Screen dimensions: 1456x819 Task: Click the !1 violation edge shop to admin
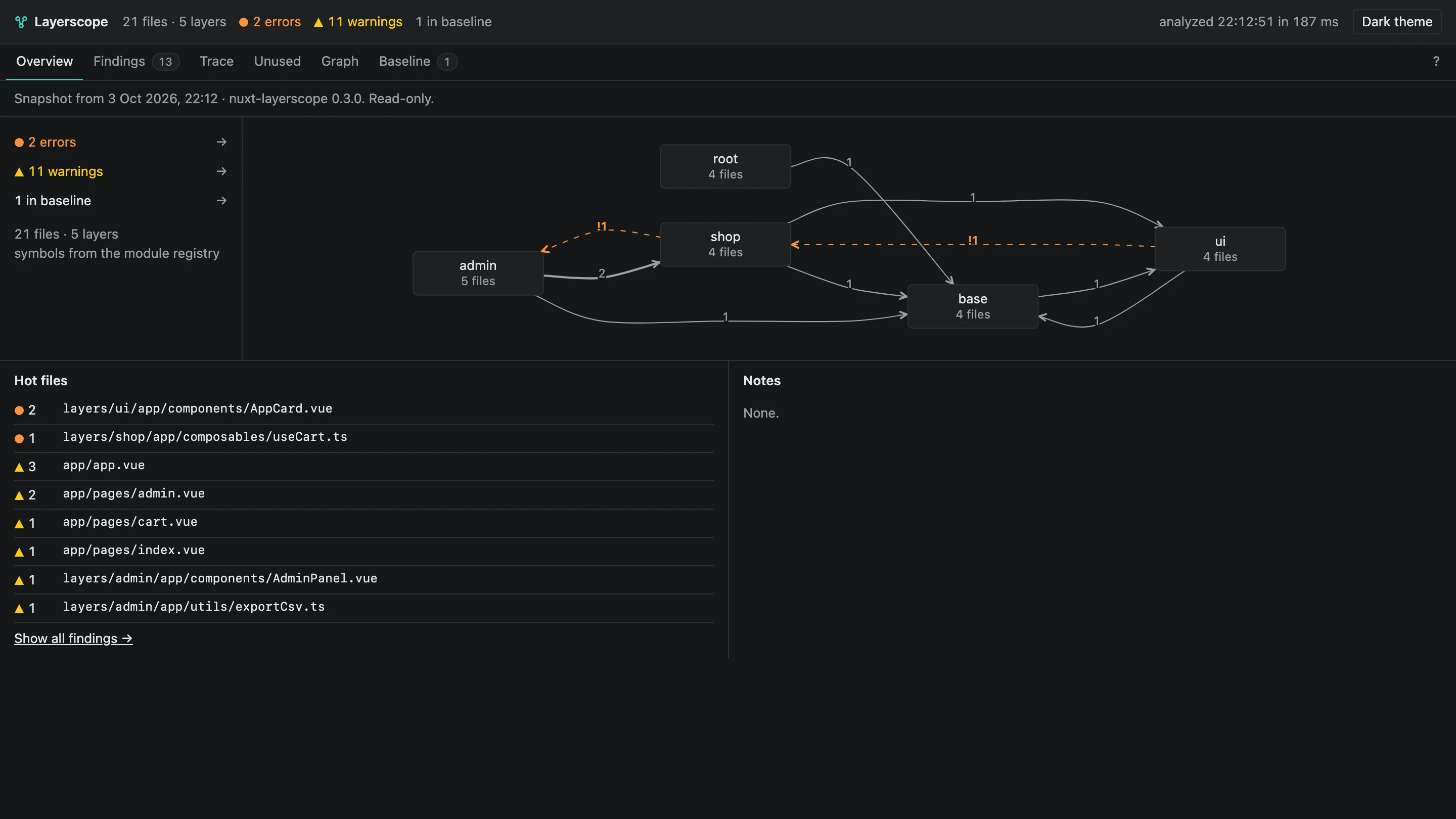click(602, 226)
